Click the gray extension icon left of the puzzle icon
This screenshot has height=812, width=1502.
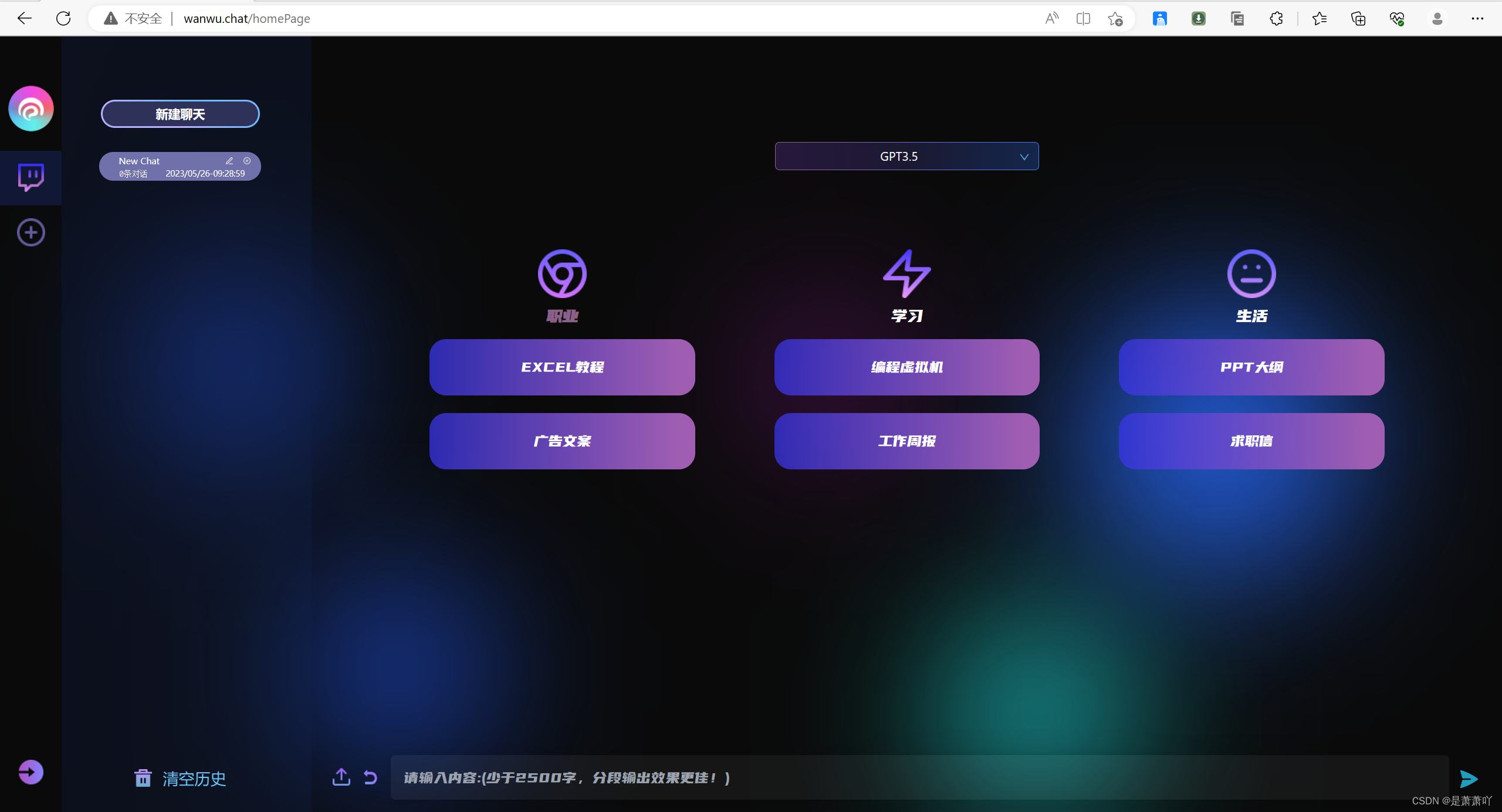pos(1237,19)
